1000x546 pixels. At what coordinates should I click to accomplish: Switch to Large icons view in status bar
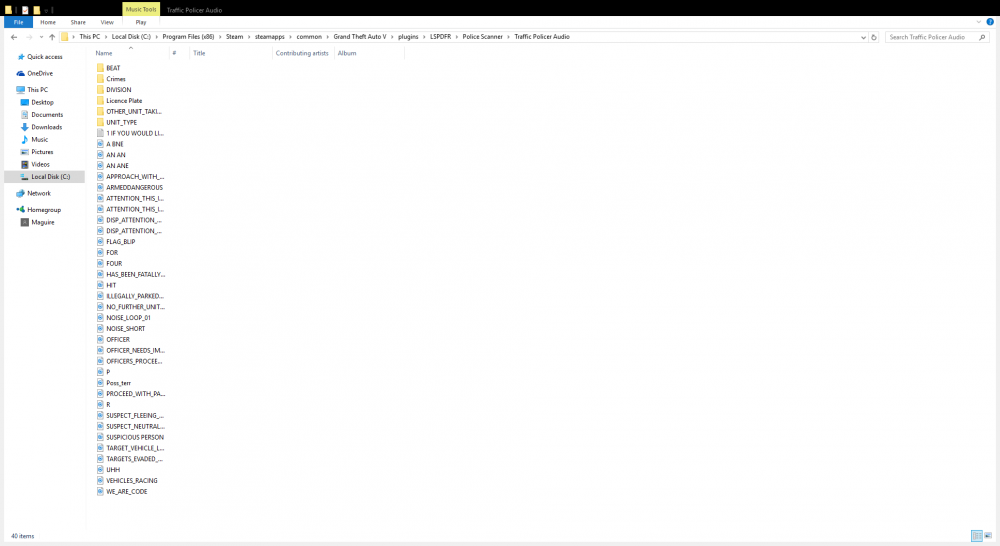click(988, 536)
